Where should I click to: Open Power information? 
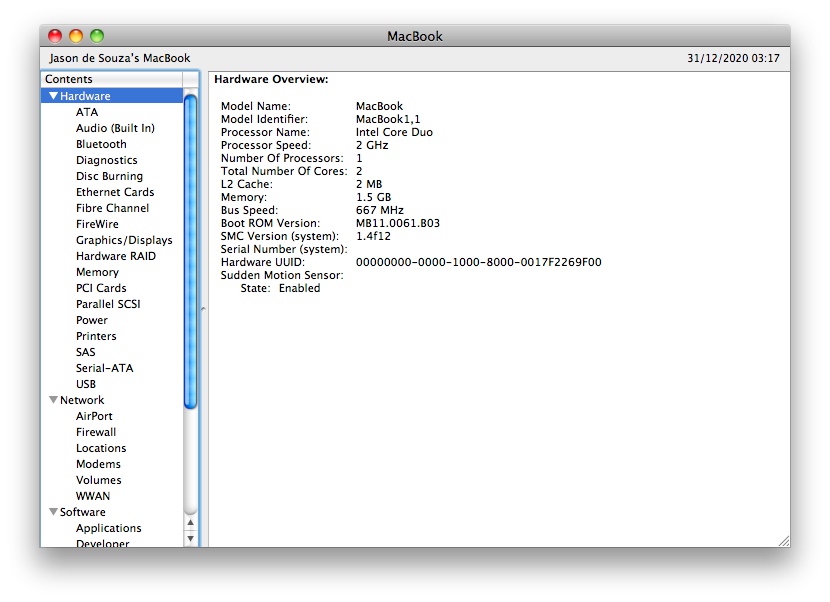(x=92, y=320)
